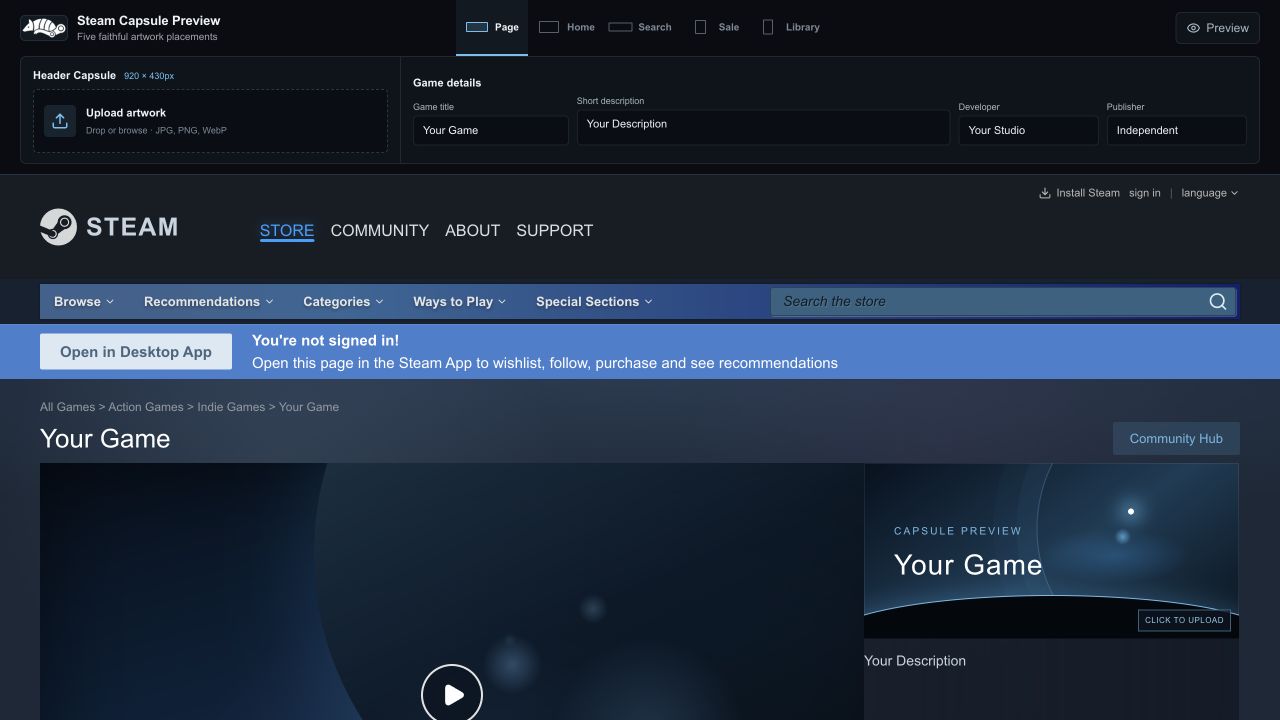Image resolution: width=1280 pixels, height=720 pixels.
Task: Click the upload artwork arrow icon
Action: coord(60,121)
